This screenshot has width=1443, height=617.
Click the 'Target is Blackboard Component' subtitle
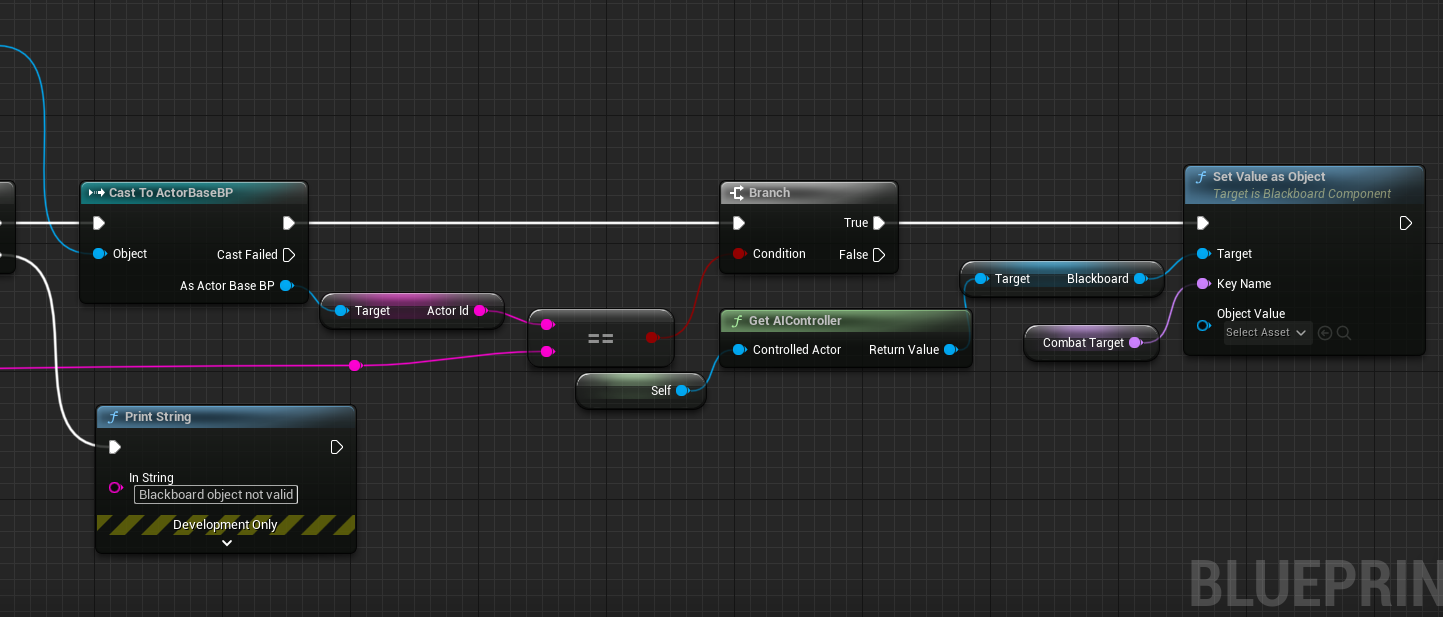pyautogui.click(x=1302, y=194)
